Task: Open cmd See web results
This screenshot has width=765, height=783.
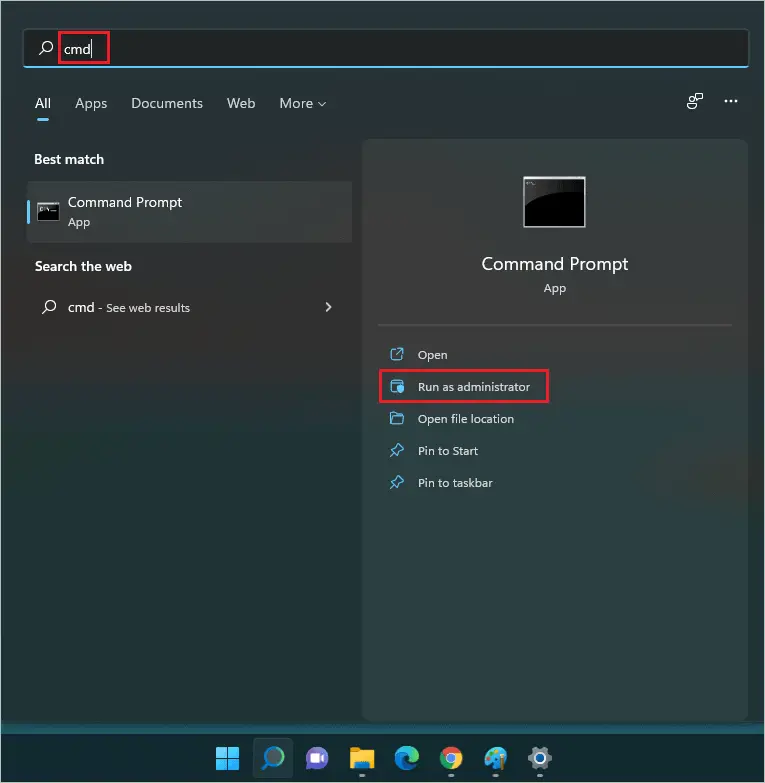Action: (190, 307)
